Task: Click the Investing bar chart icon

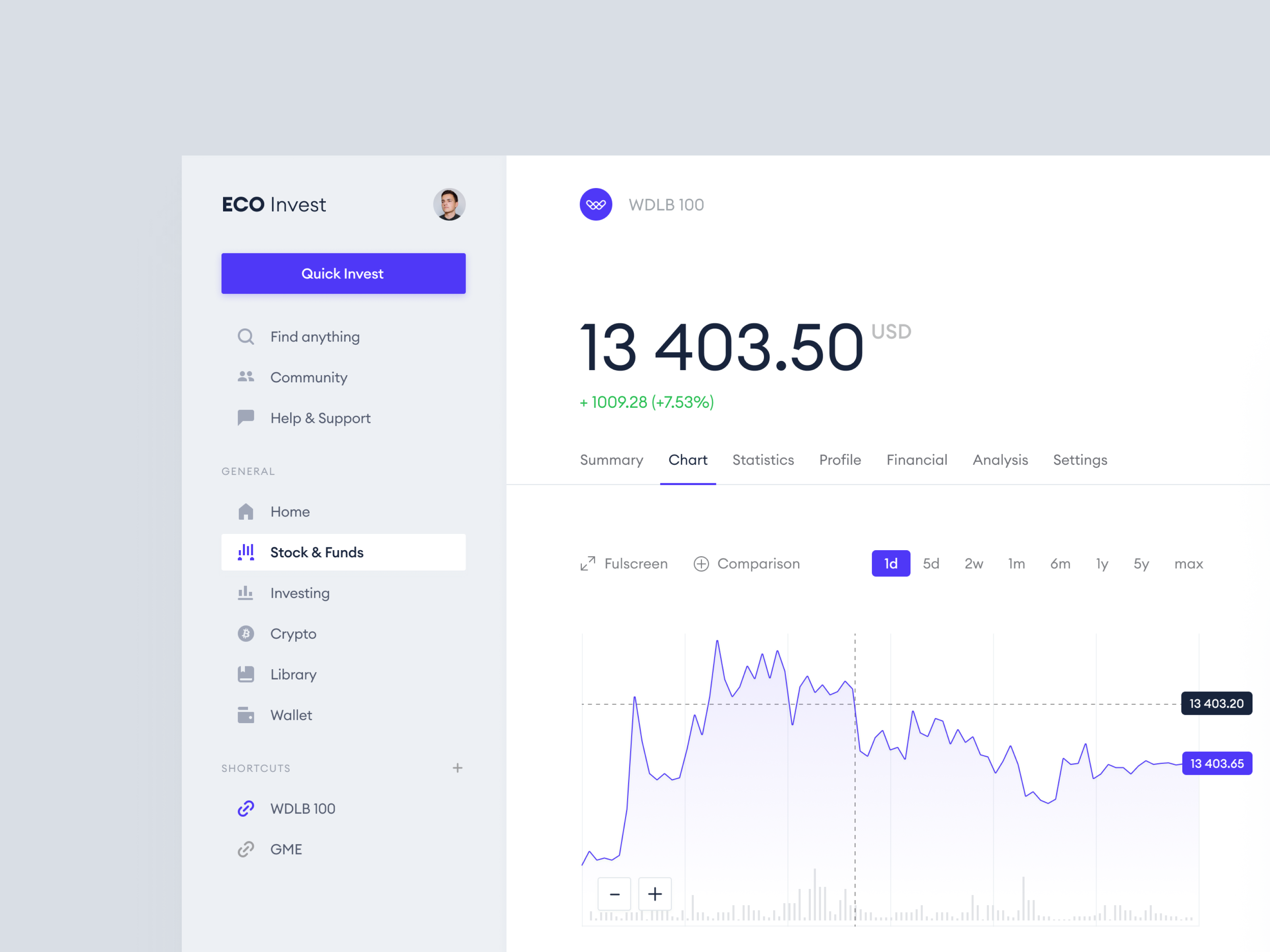Action: (x=246, y=593)
